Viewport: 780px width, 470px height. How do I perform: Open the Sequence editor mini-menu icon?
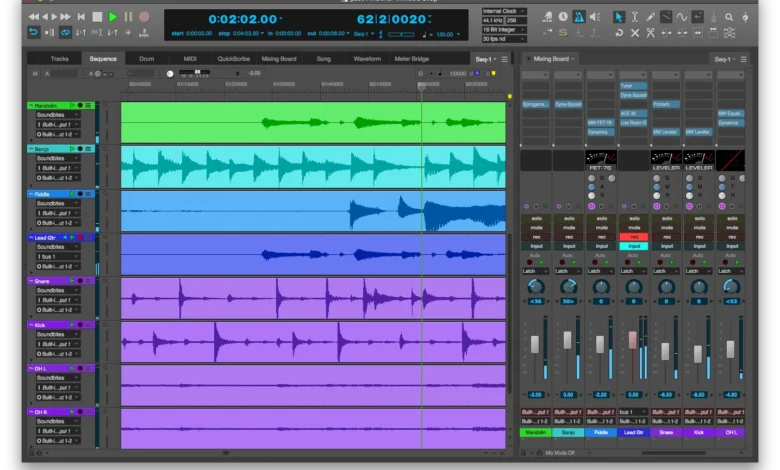[x=504, y=59]
